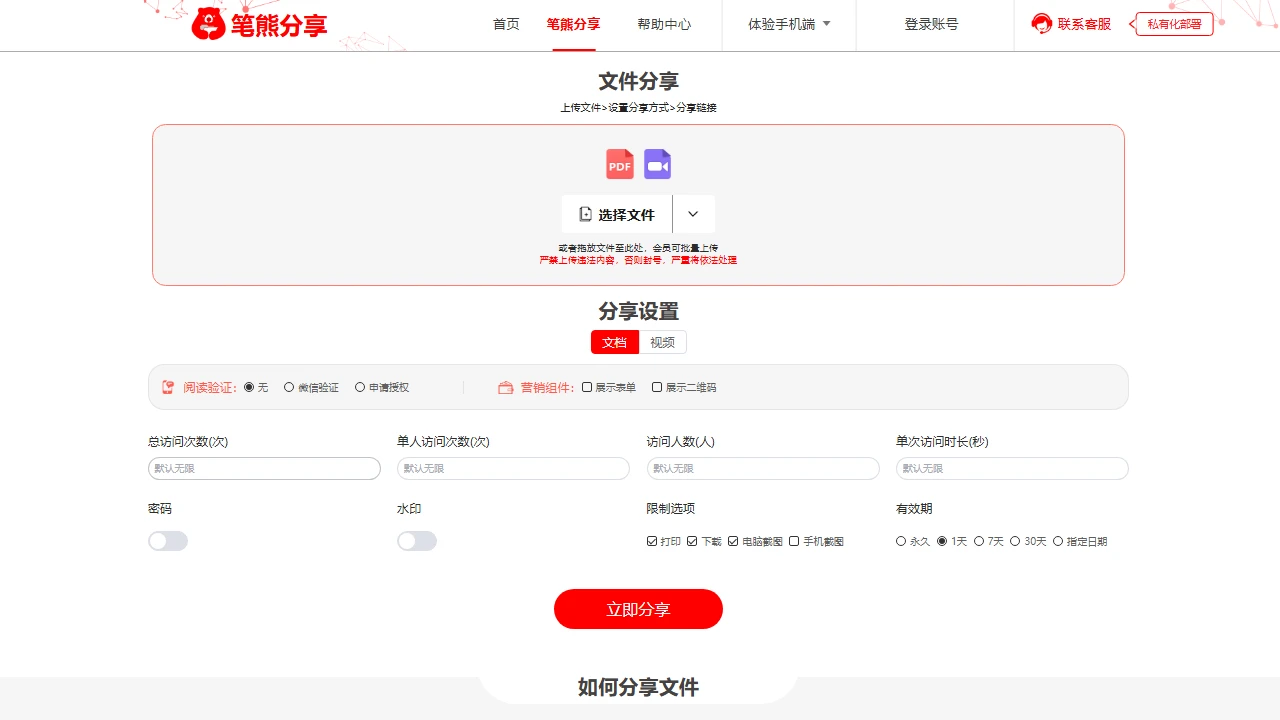Click the purple video file icon

(657, 164)
